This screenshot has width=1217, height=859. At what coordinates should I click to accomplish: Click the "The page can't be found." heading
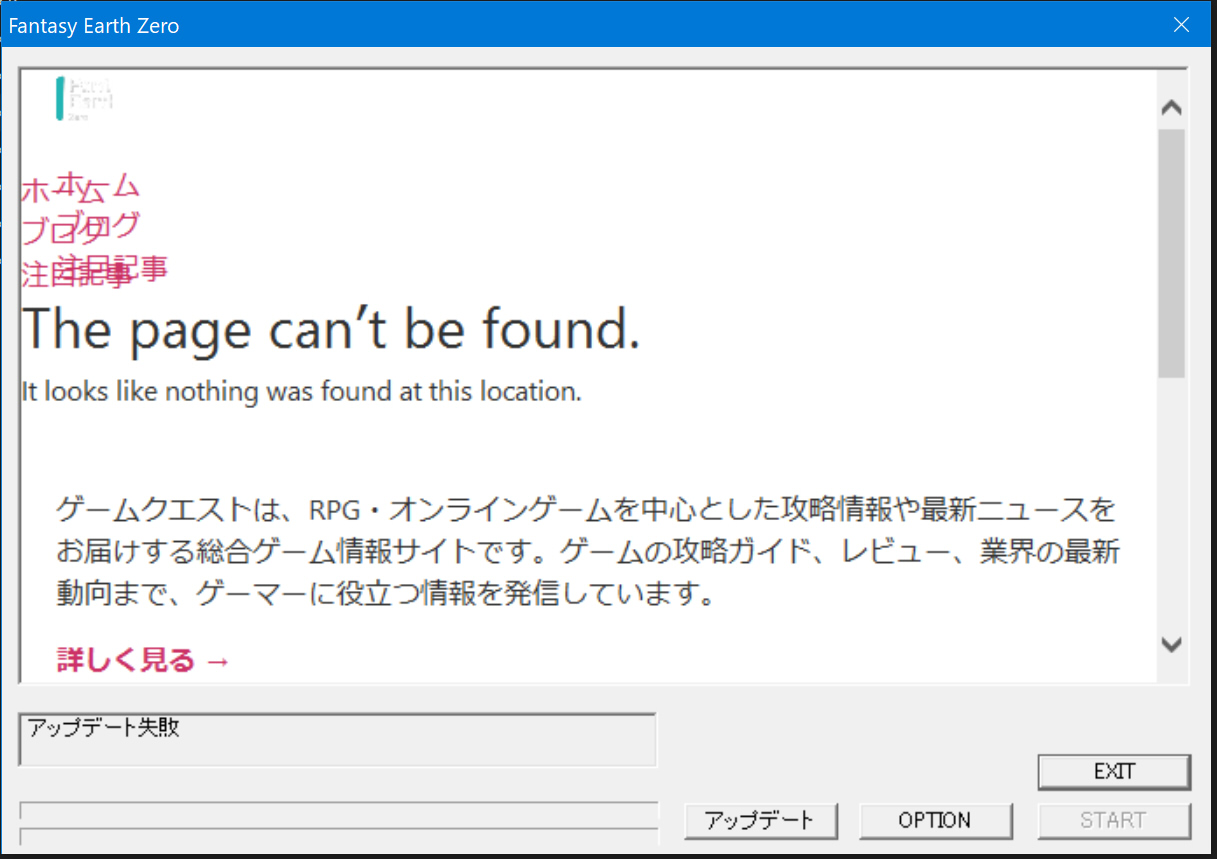point(330,329)
